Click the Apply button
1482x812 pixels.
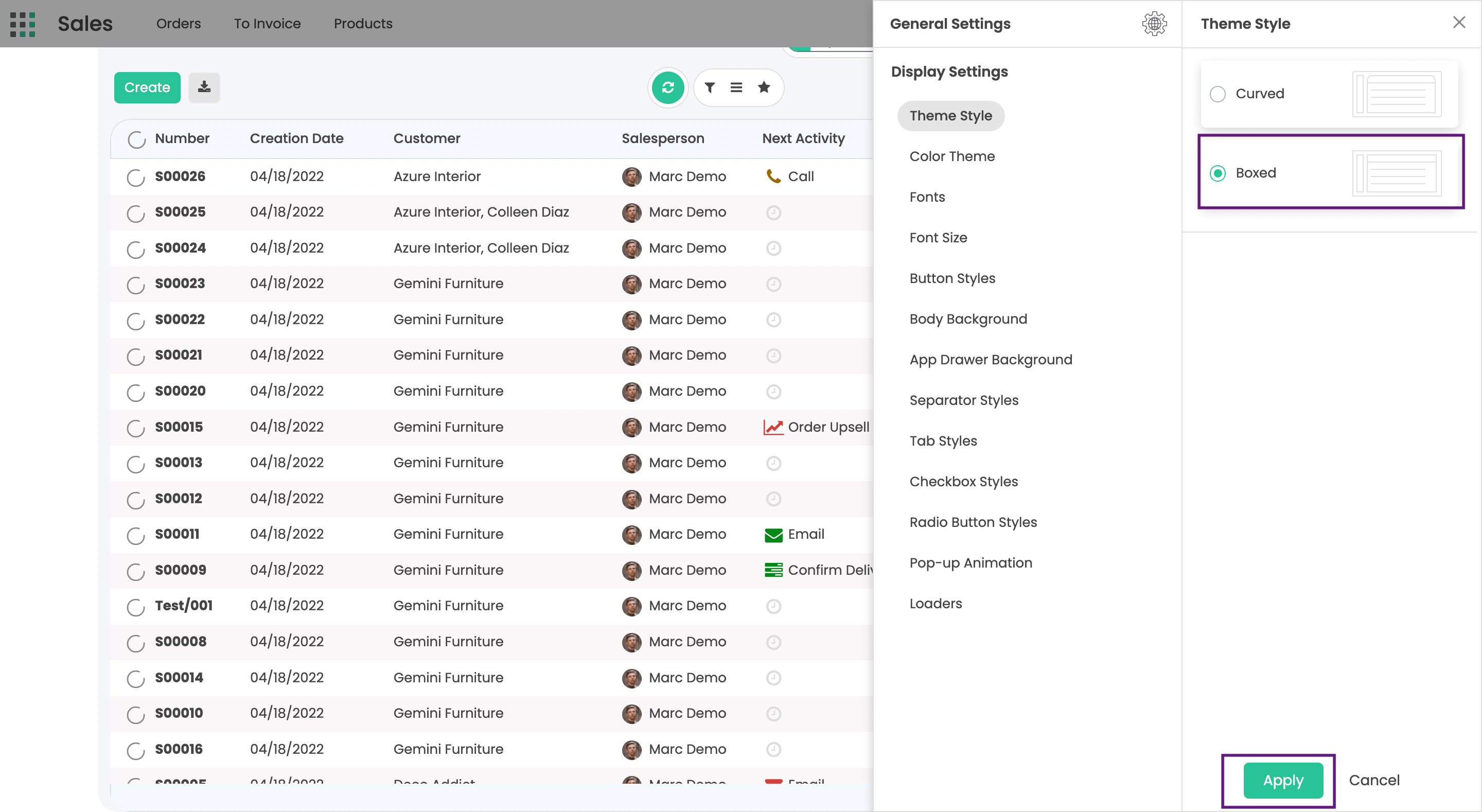[1283, 780]
